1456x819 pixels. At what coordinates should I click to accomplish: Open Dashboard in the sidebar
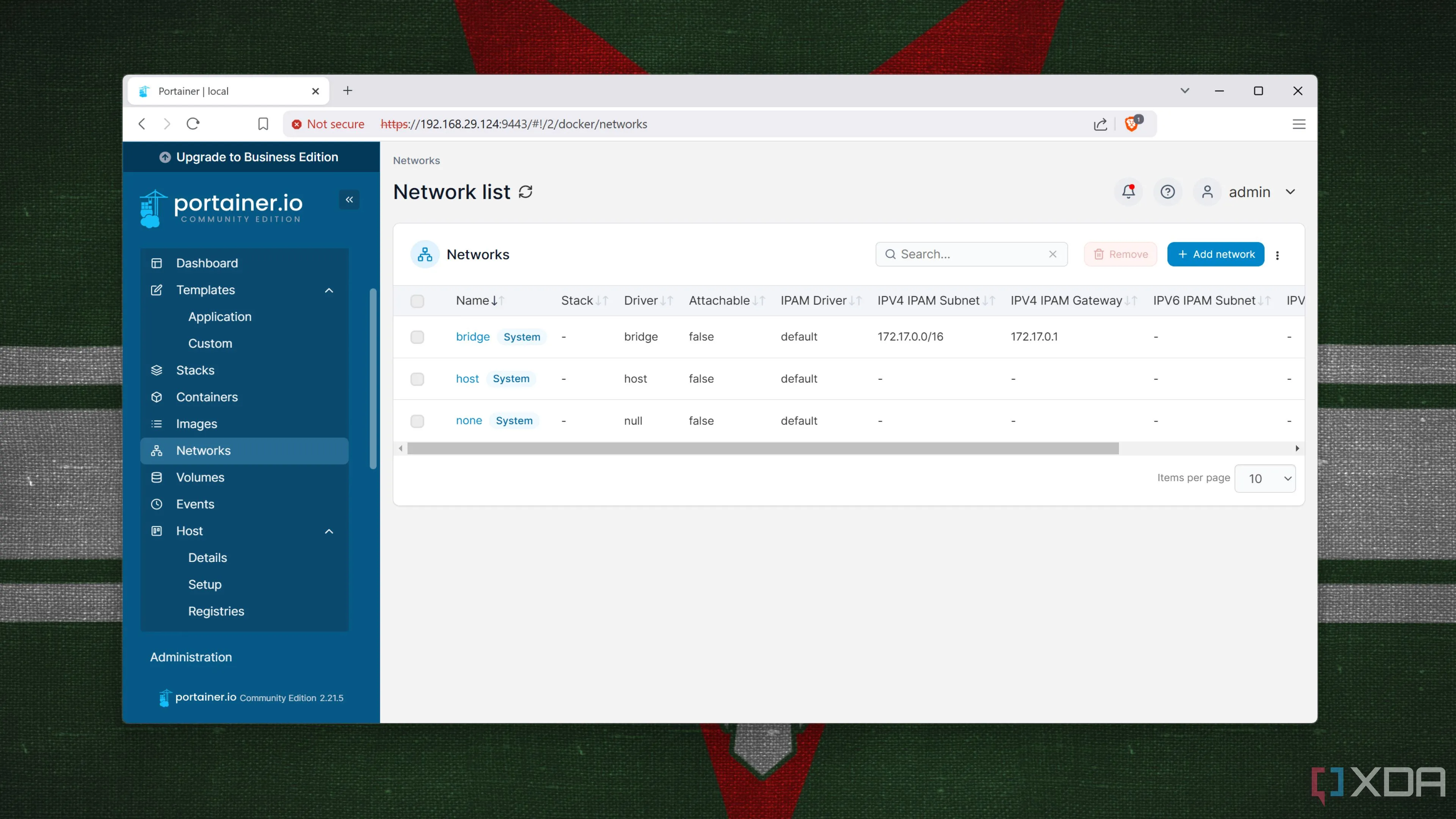pyautogui.click(x=244, y=264)
